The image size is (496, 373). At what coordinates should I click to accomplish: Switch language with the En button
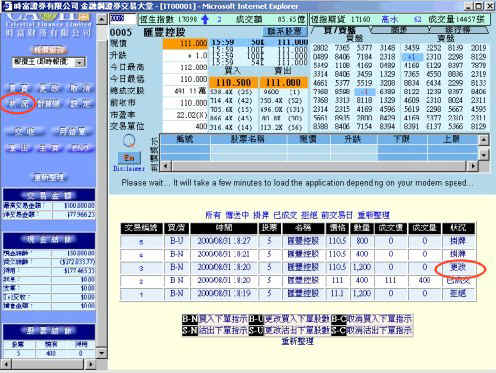[129, 158]
